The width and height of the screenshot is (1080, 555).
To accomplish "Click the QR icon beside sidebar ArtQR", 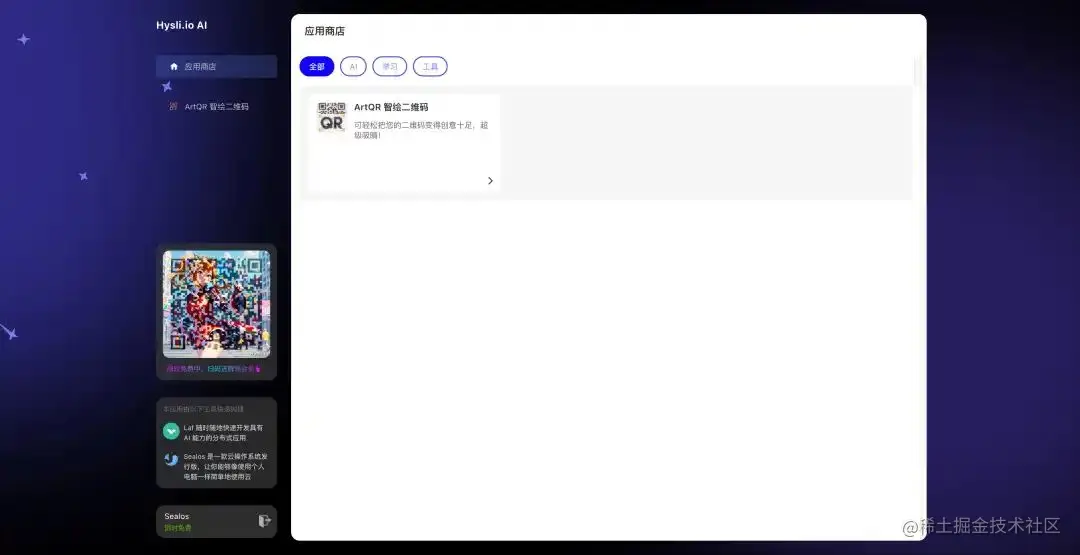I will click(x=174, y=107).
